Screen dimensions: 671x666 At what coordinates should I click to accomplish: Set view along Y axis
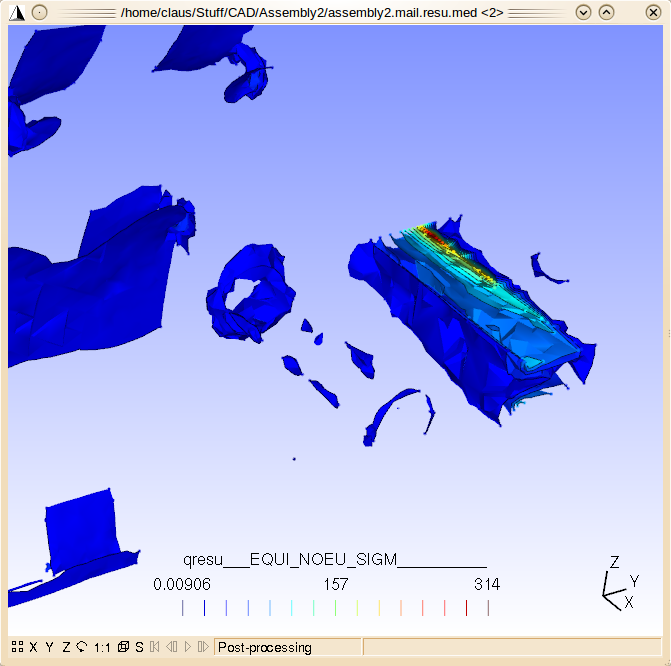[x=50, y=647]
